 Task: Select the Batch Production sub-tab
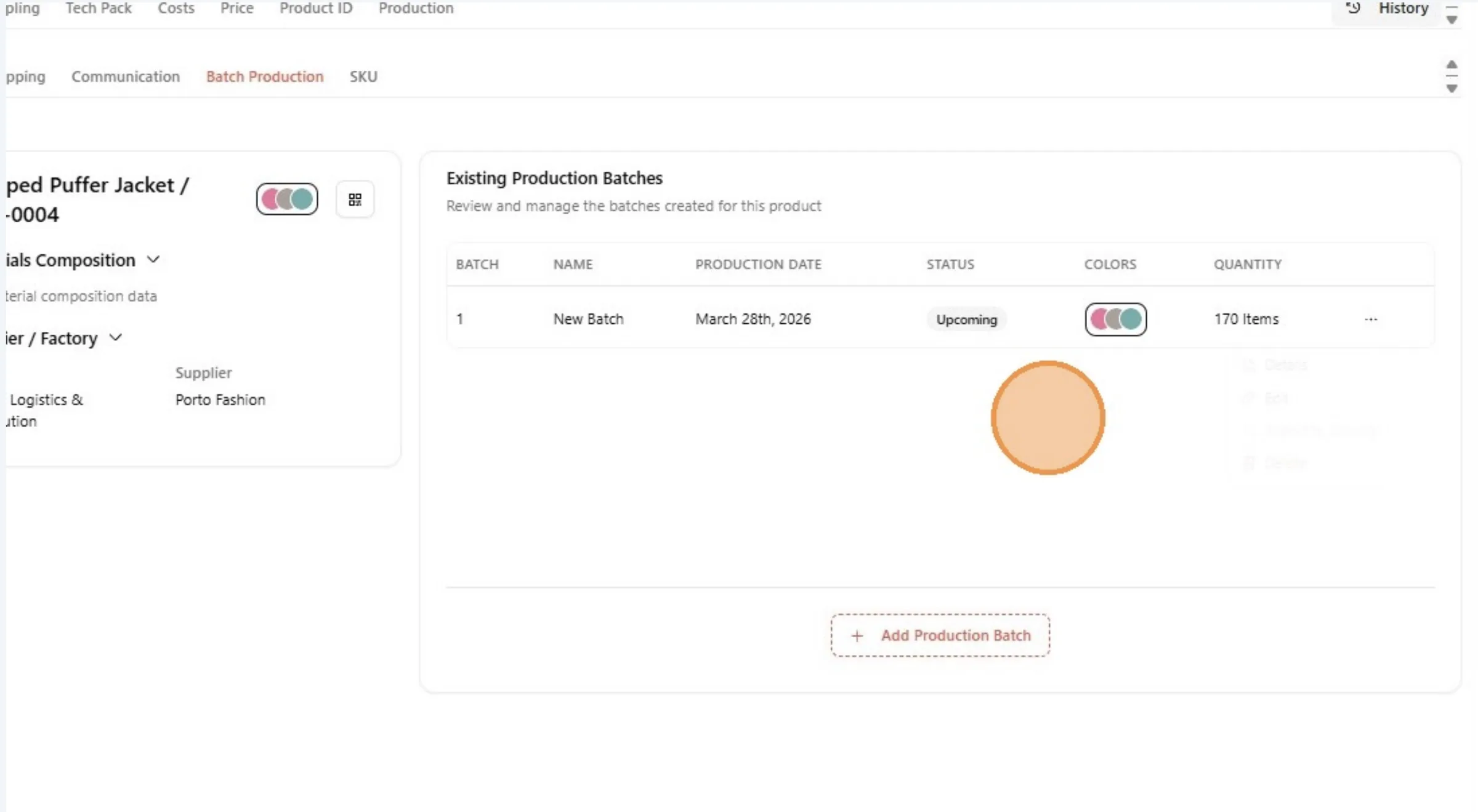(x=265, y=76)
